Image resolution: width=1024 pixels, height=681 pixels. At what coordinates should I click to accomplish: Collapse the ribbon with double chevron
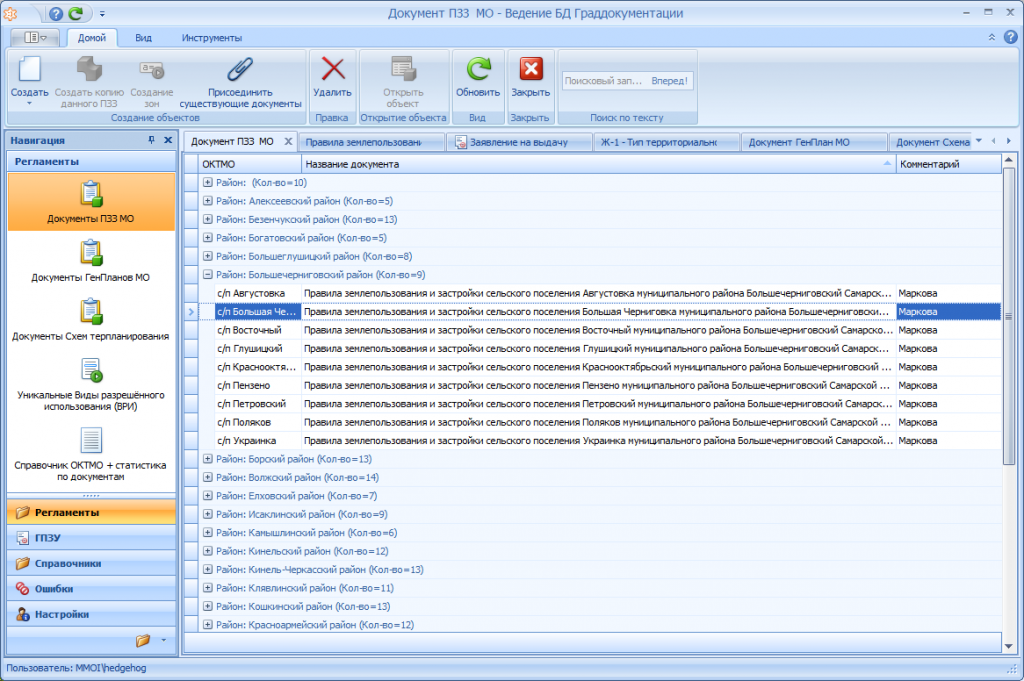(x=992, y=37)
